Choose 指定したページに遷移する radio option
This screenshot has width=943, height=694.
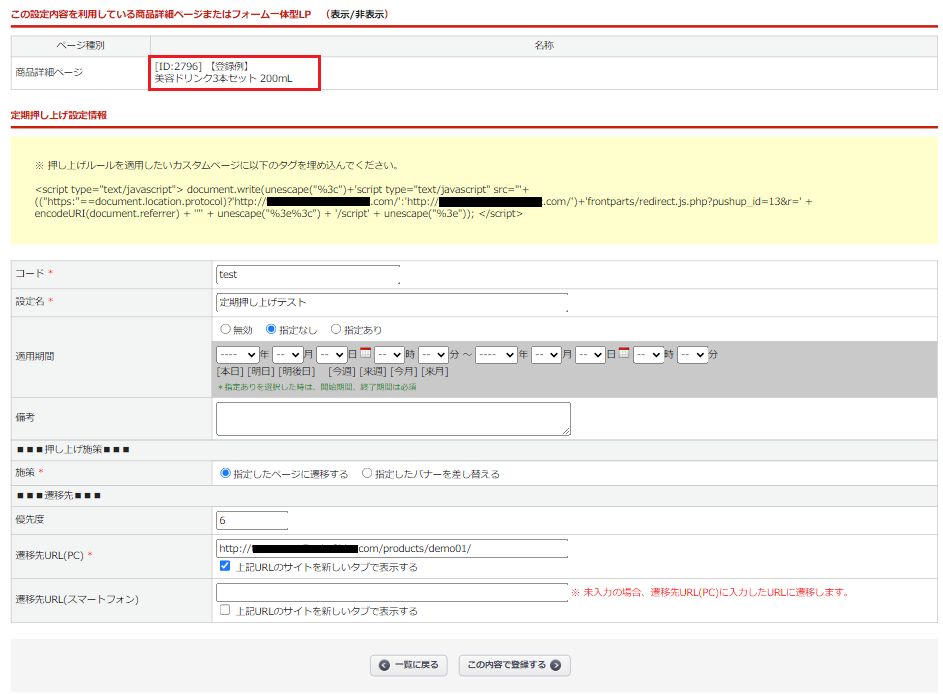coord(226,473)
